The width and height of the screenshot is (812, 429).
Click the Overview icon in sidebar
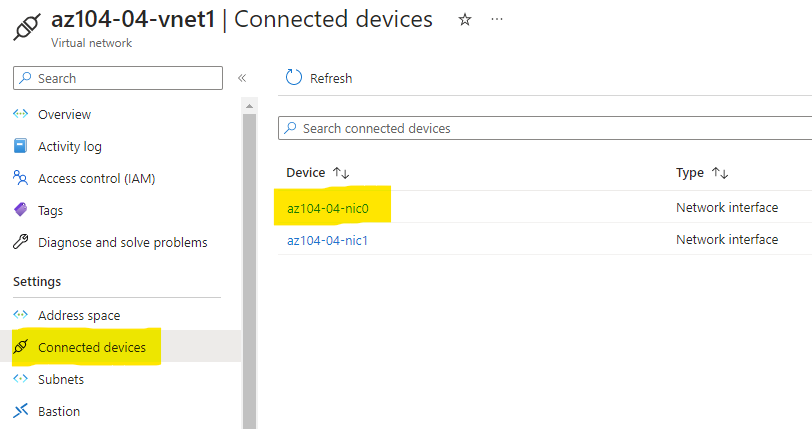point(21,114)
